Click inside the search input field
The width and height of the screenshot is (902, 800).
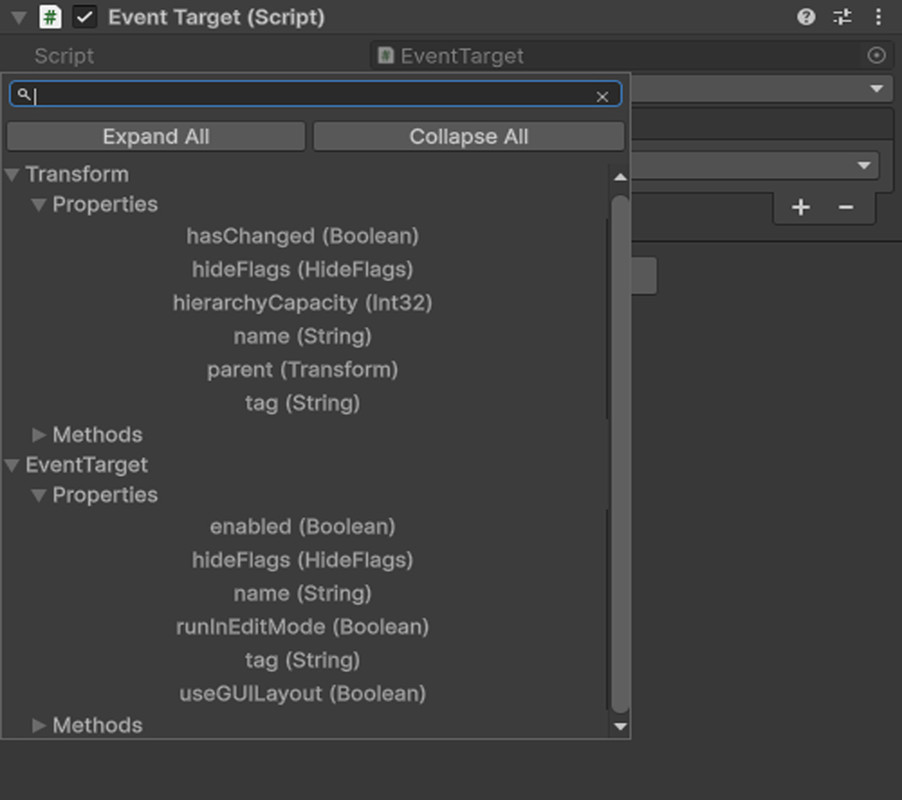tap(300, 96)
